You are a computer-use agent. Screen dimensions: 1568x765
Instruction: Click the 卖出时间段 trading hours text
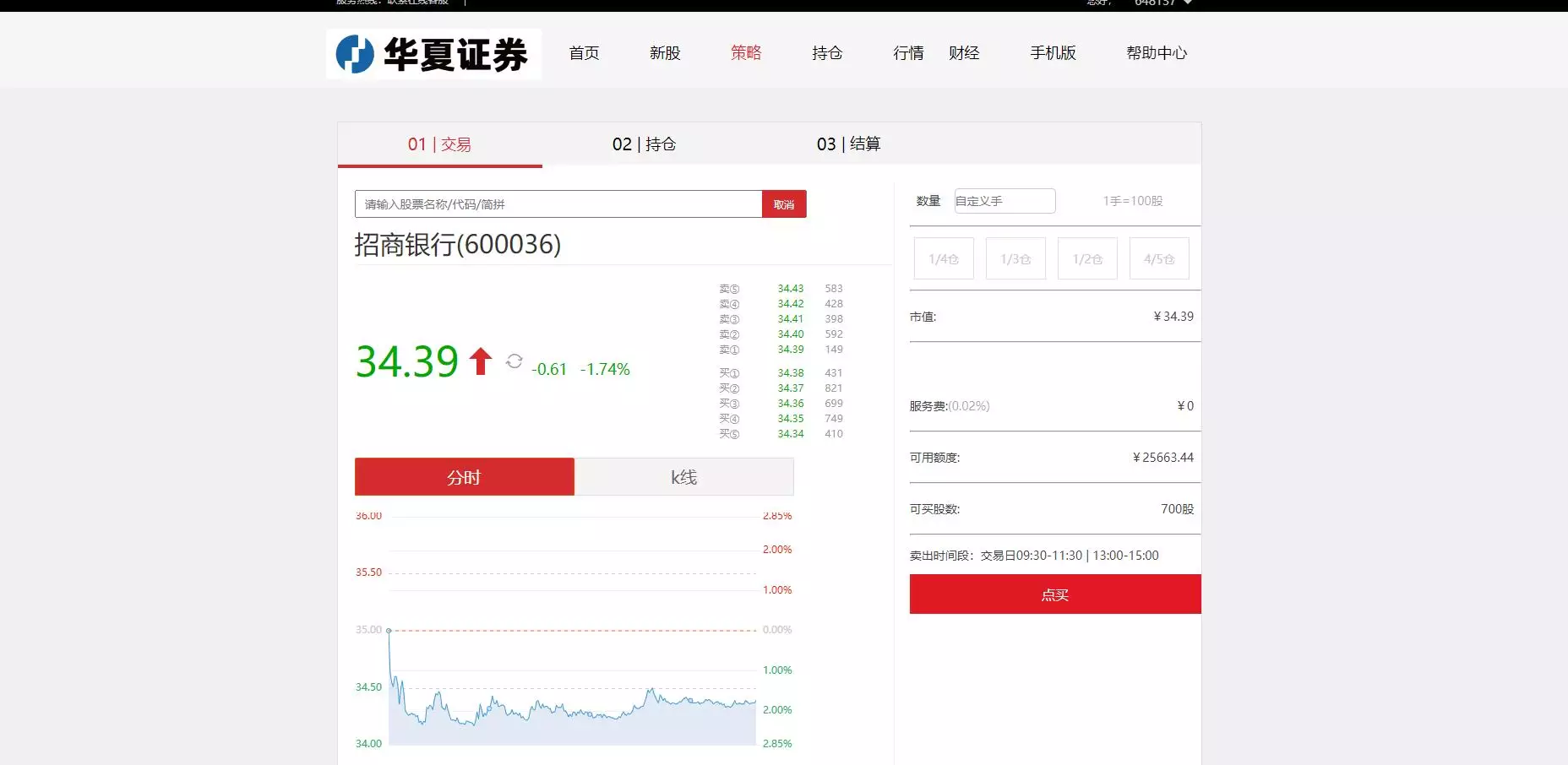coord(1034,556)
